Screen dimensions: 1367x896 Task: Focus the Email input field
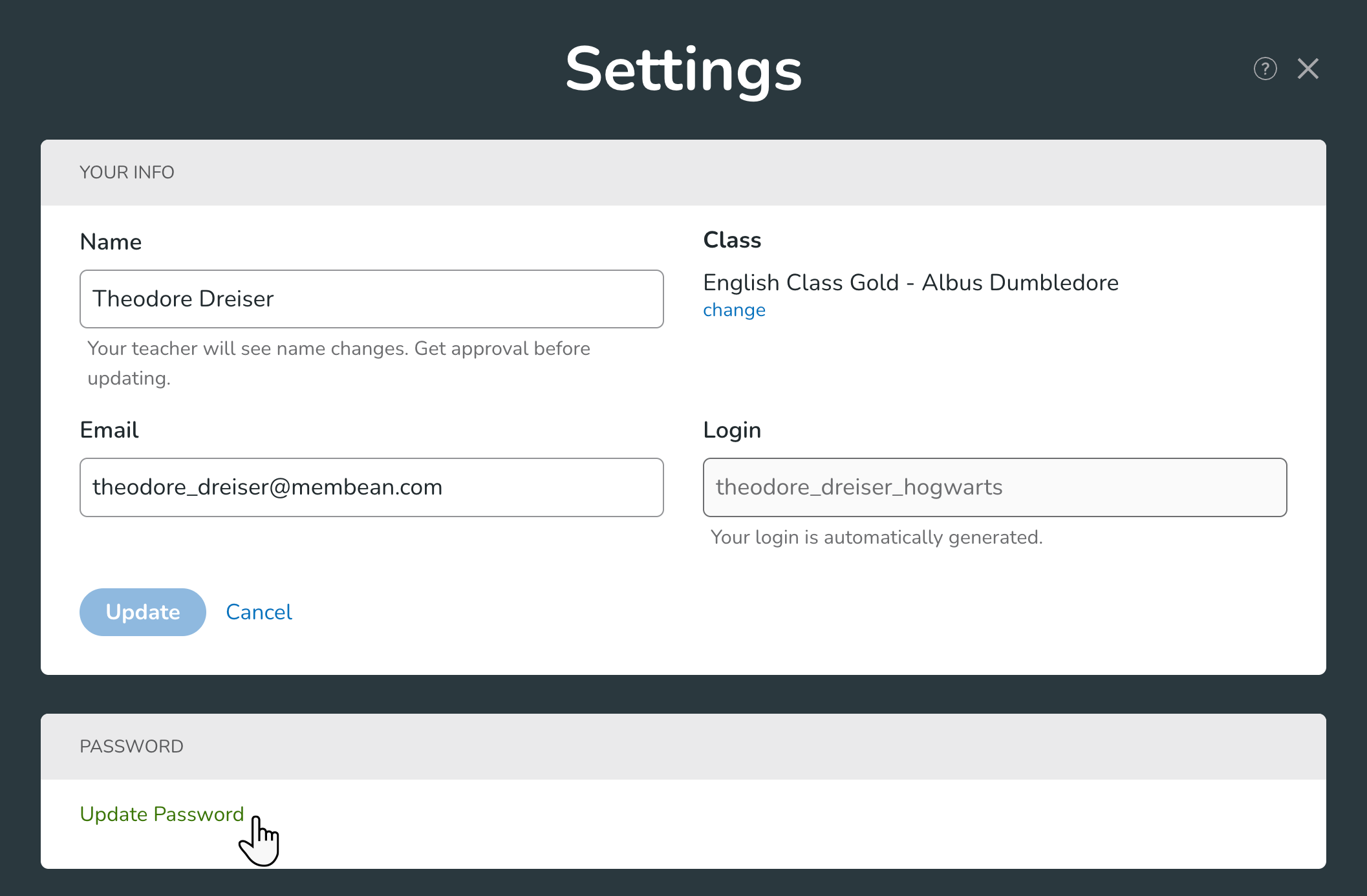[371, 487]
